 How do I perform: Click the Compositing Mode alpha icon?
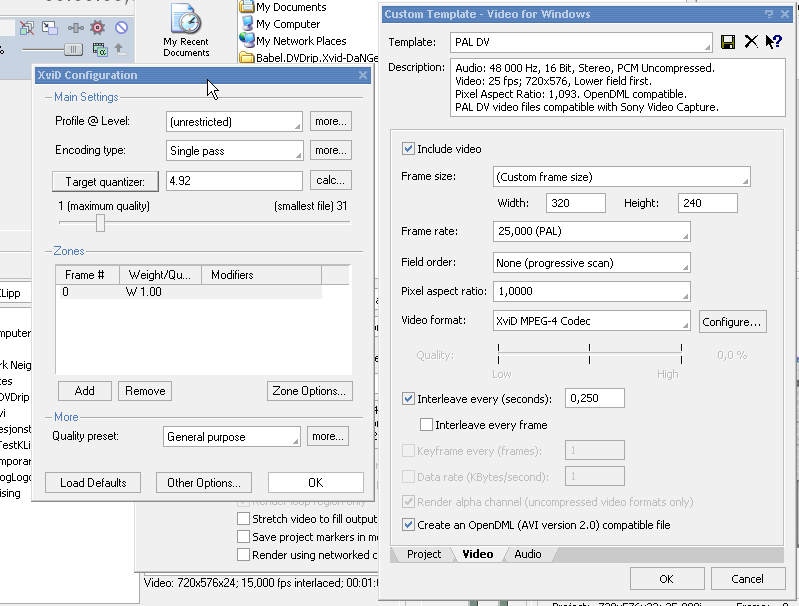pyautogui.click(x=99, y=49)
